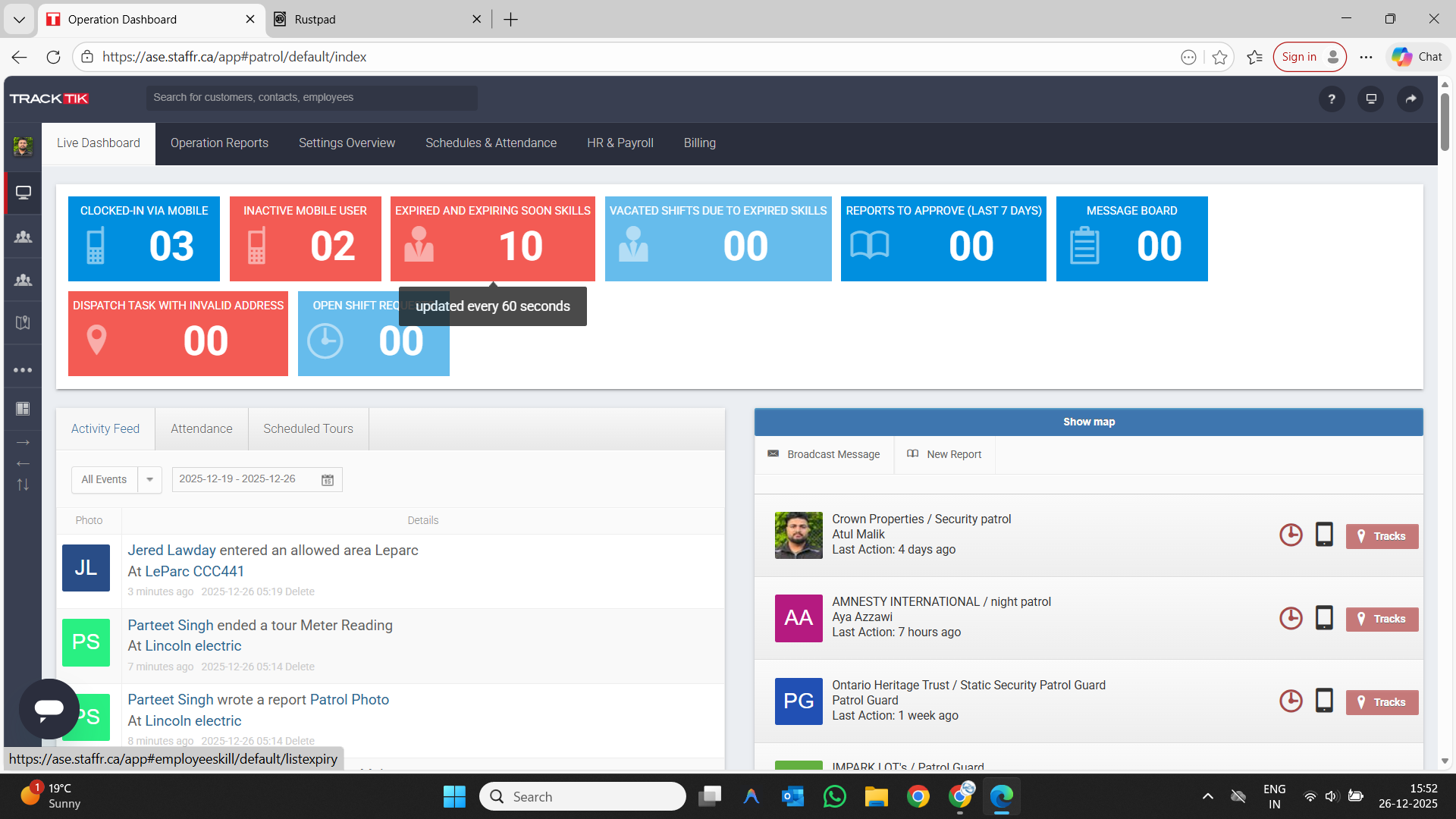The height and width of the screenshot is (819, 1456).
Task: Switch to the Attendance tab
Action: (x=201, y=429)
